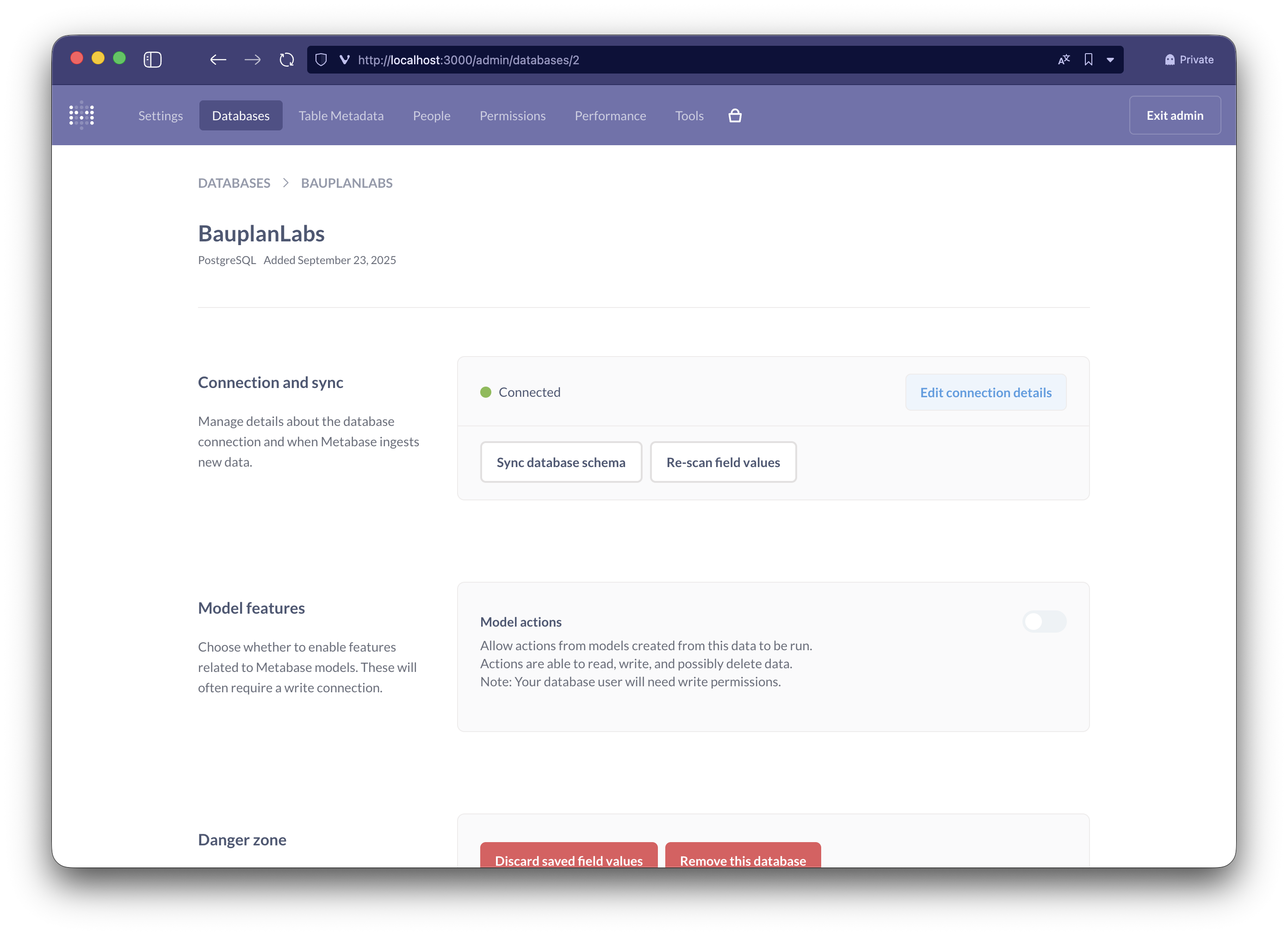The height and width of the screenshot is (936, 1288).
Task: Reload the page with the refresh icon
Action: [x=287, y=60]
